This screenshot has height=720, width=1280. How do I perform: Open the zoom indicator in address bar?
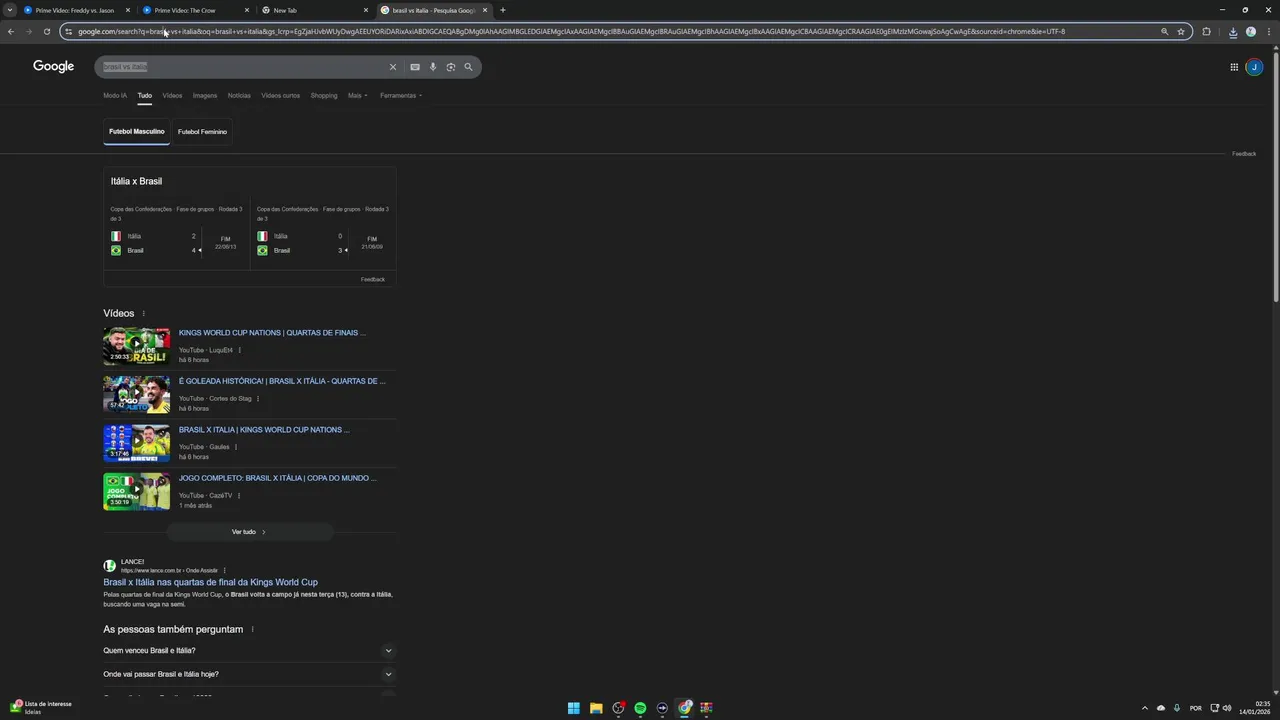pos(1164,31)
